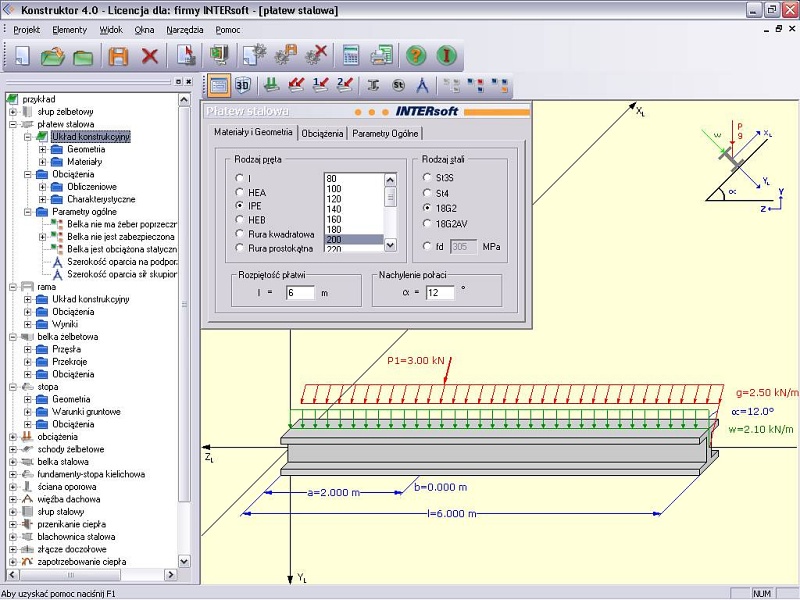Collapse the rama tree node
Image resolution: width=800 pixels, height=600 pixels.
[13, 287]
